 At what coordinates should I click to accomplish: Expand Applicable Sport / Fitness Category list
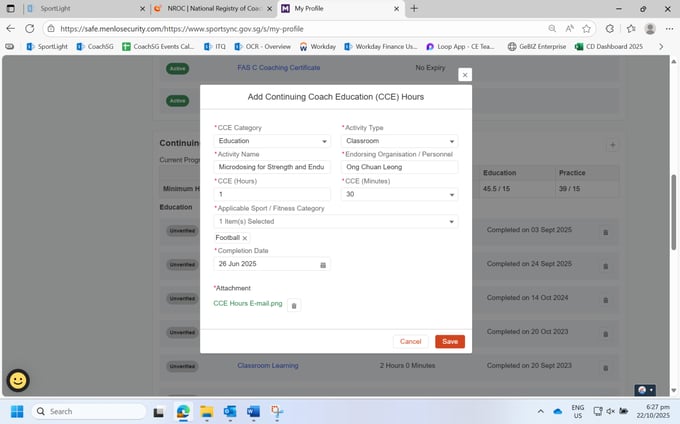pyautogui.click(x=335, y=221)
